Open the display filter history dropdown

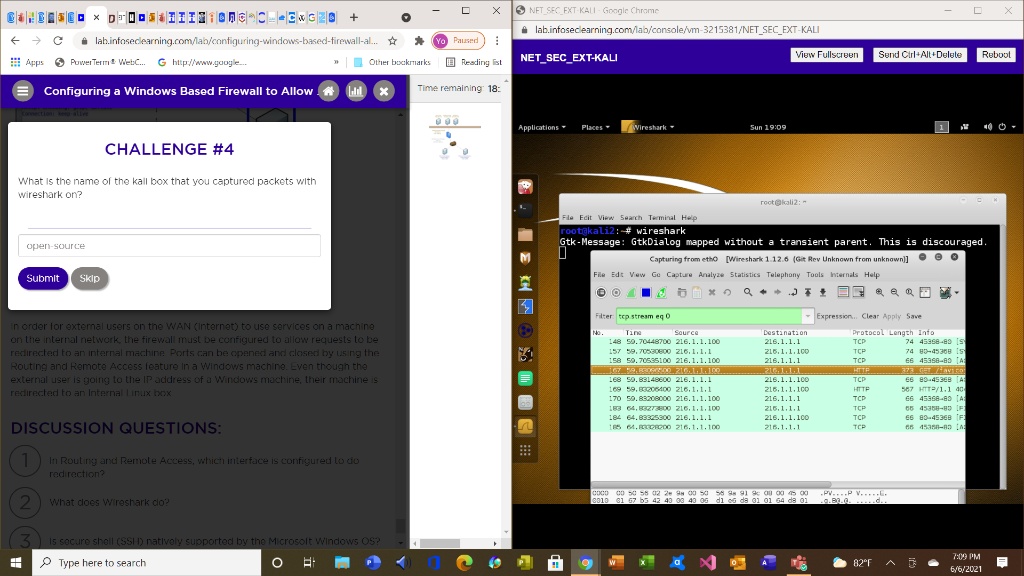(808, 316)
